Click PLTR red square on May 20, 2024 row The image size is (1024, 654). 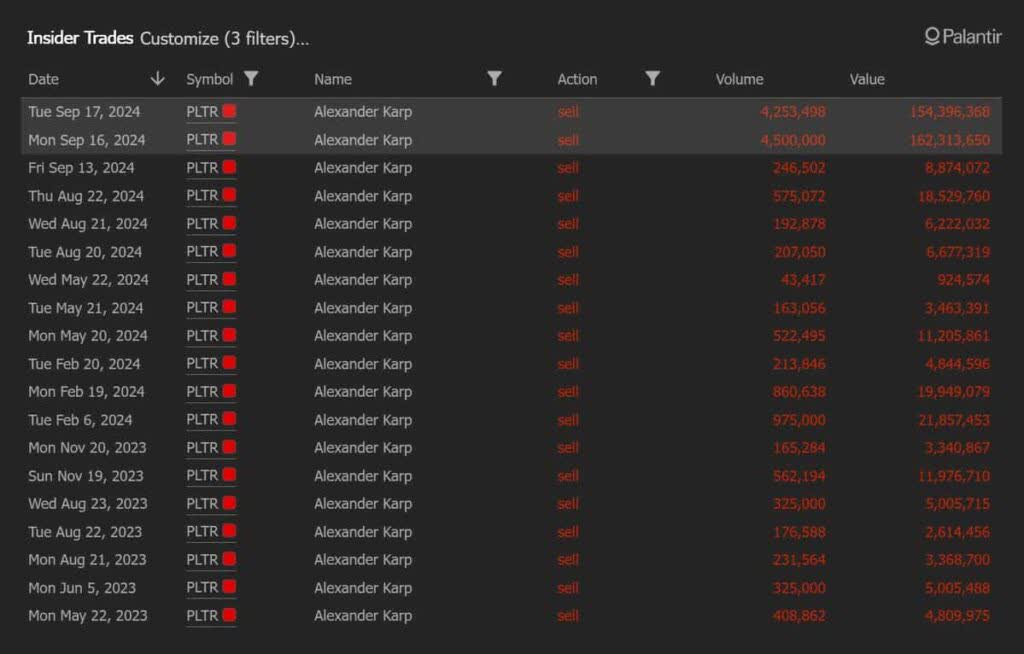tap(229, 335)
